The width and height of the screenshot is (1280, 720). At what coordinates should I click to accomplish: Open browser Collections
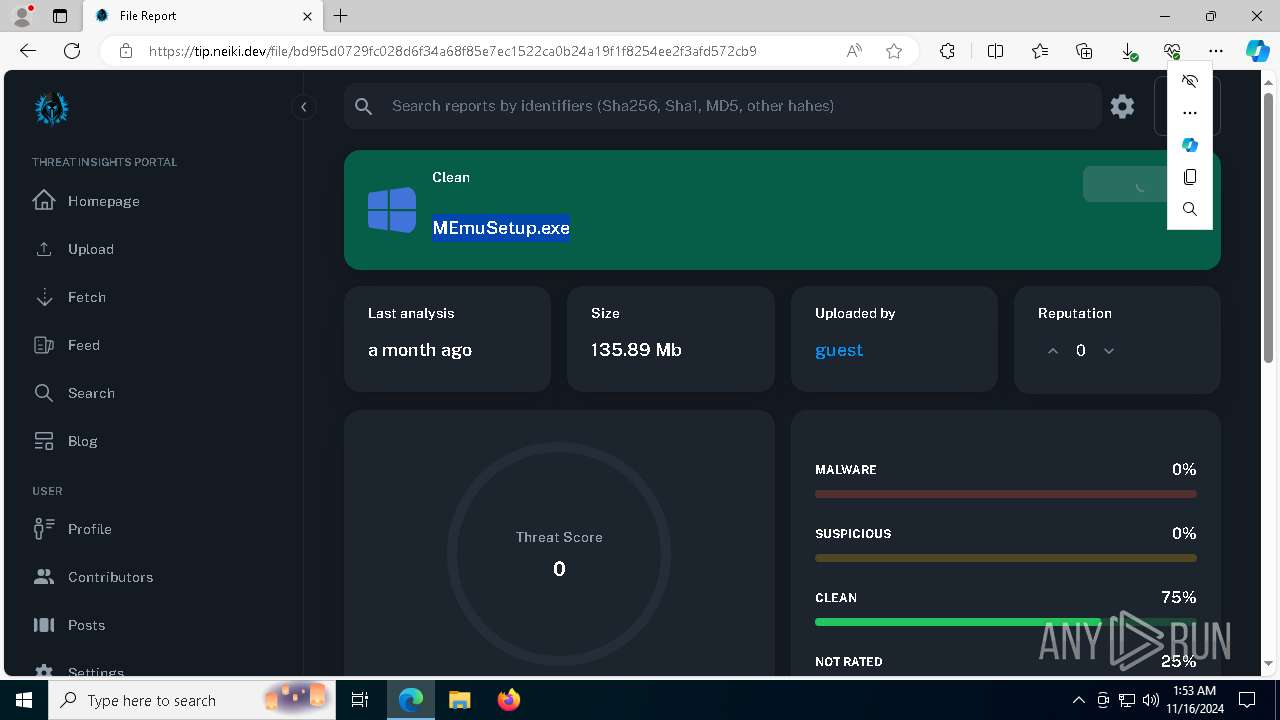[1084, 51]
